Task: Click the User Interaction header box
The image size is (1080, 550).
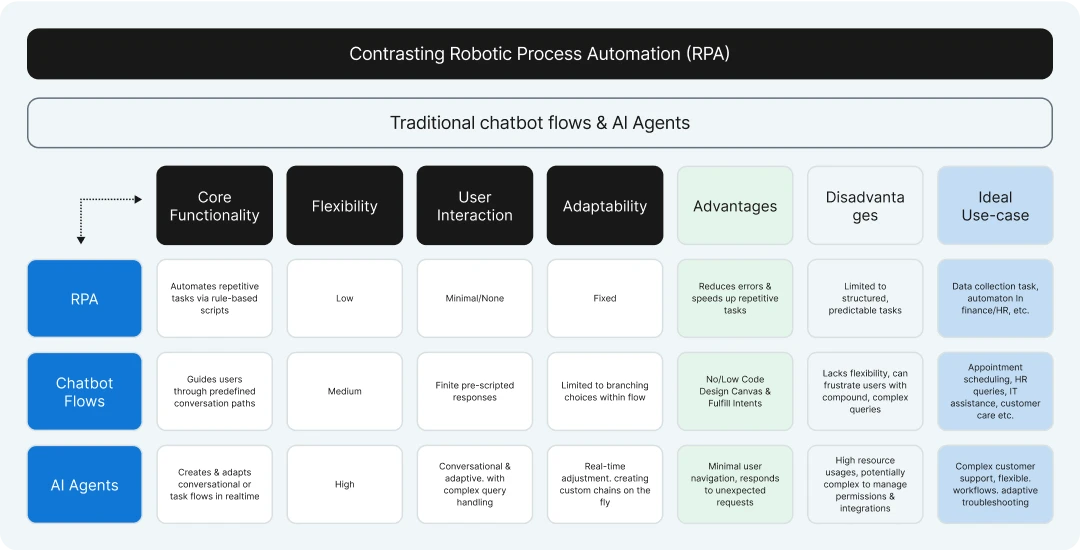Action: click(x=475, y=206)
